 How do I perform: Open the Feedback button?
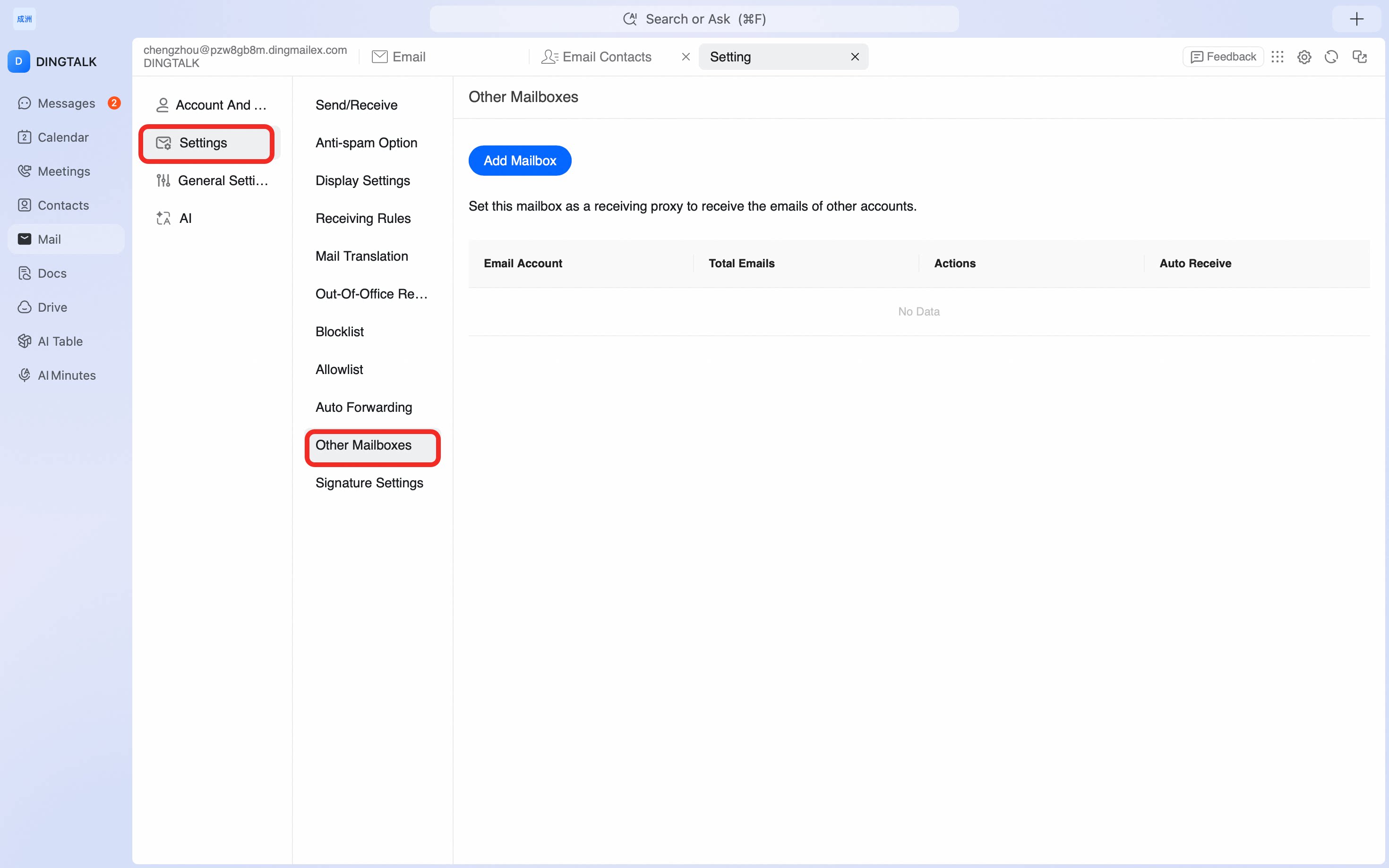pos(1223,57)
